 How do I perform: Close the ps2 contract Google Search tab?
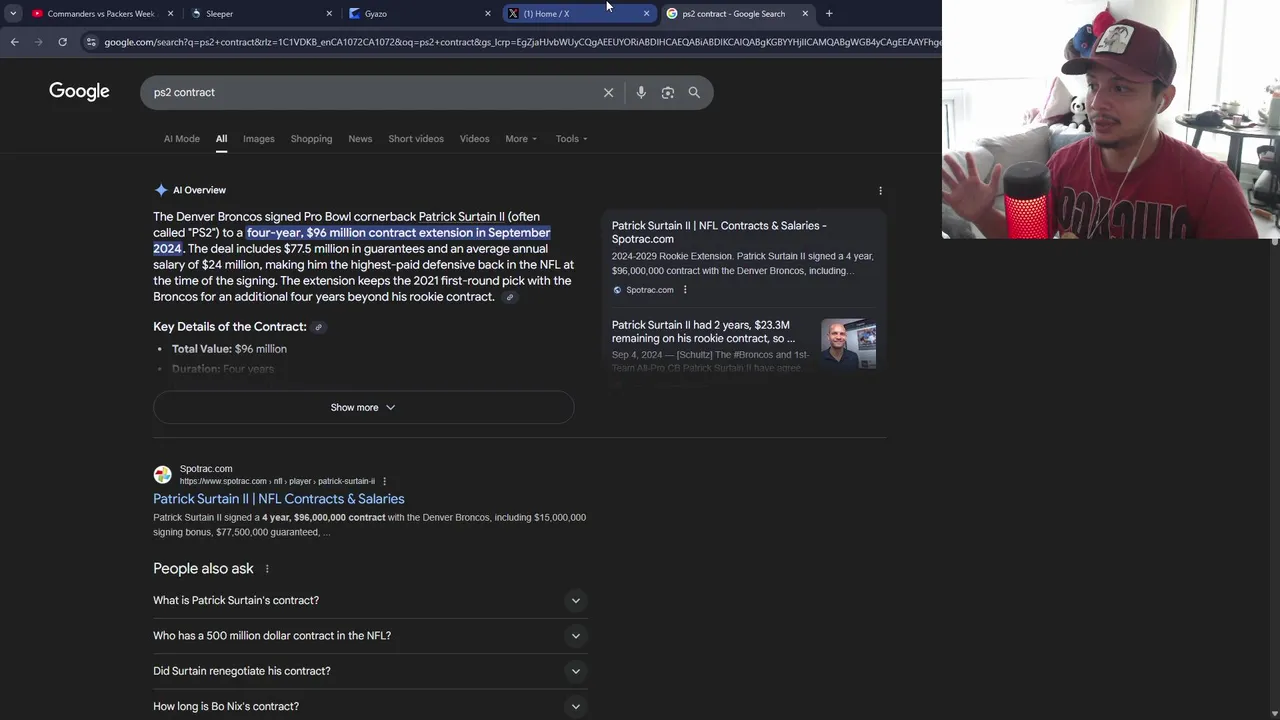(x=805, y=13)
